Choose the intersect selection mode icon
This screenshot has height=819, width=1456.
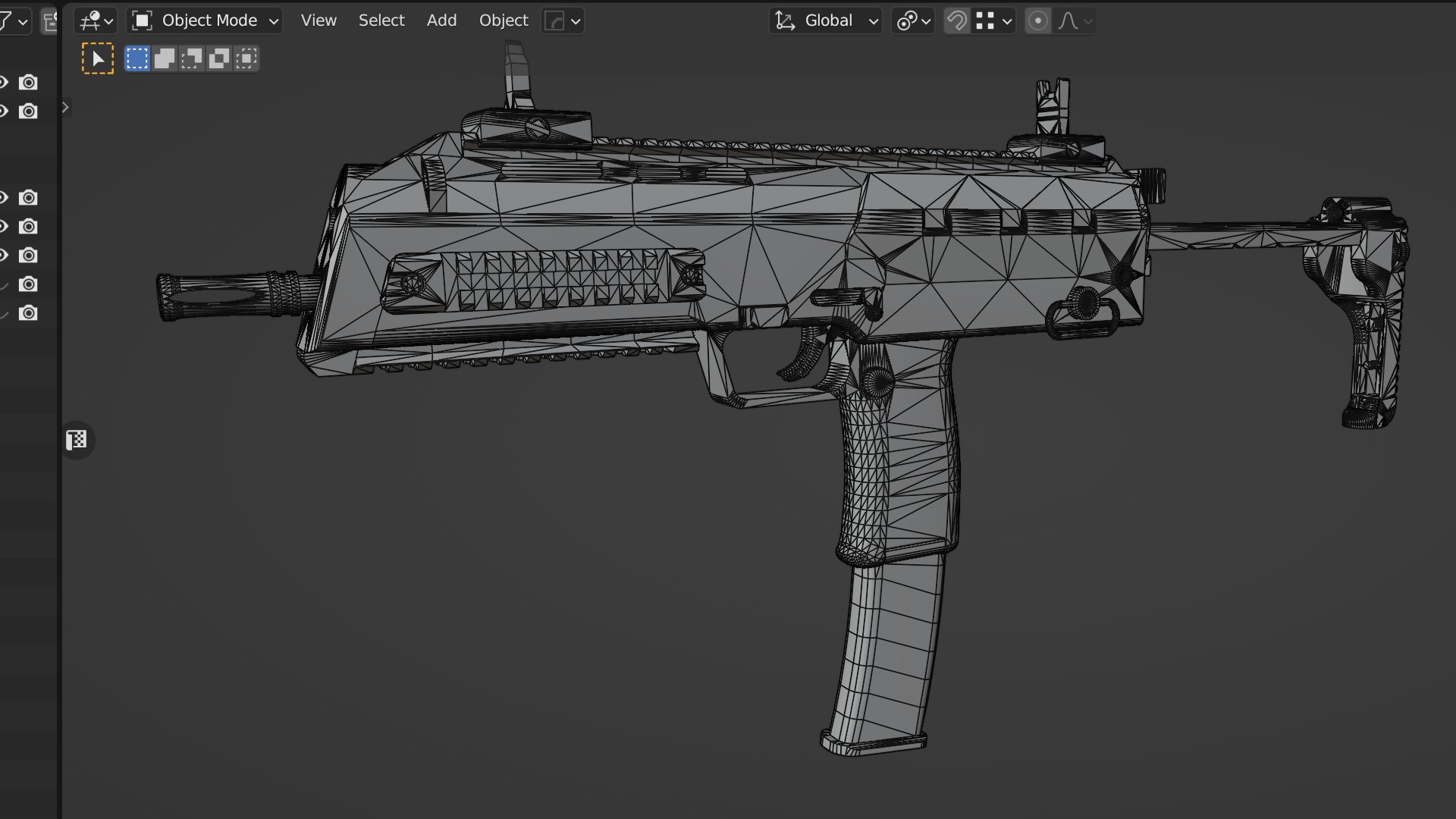pyautogui.click(x=246, y=58)
